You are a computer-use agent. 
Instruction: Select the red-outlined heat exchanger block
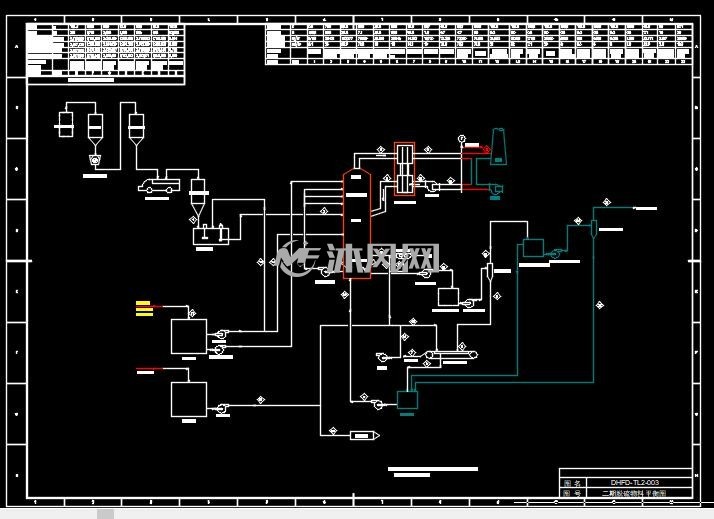pos(404,169)
